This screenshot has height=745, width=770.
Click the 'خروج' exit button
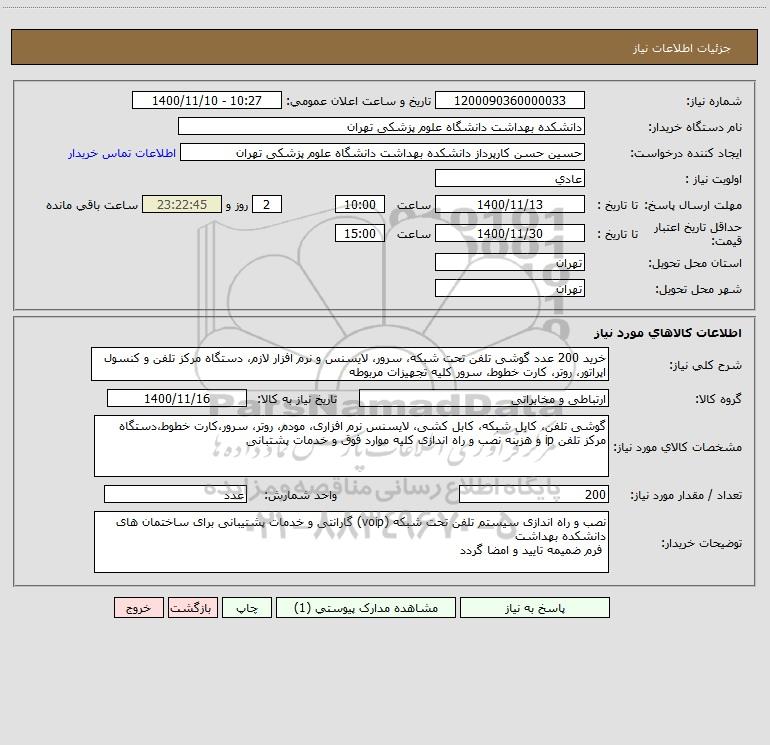point(138,608)
